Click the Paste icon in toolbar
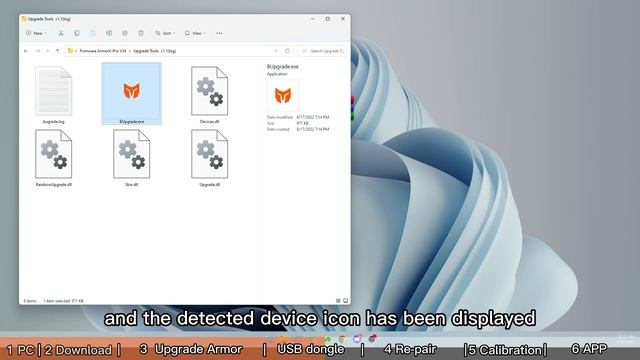This screenshot has height=360, width=640. tap(93, 33)
